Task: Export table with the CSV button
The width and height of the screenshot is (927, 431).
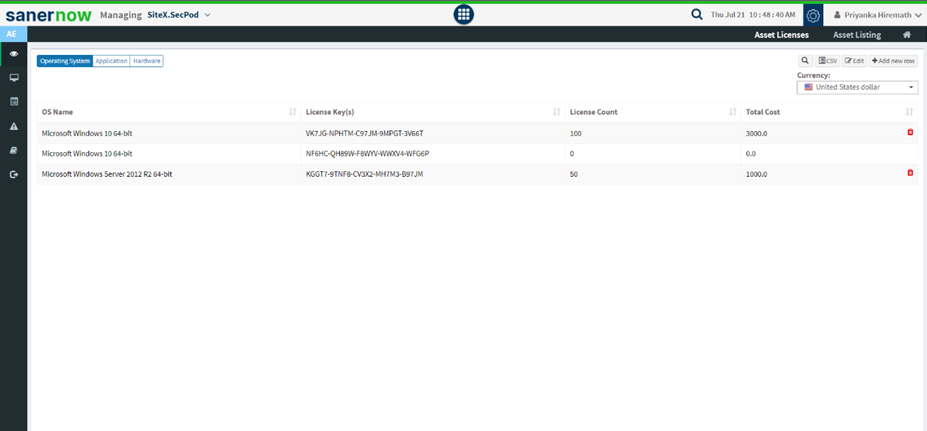Action: click(x=828, y=60)
